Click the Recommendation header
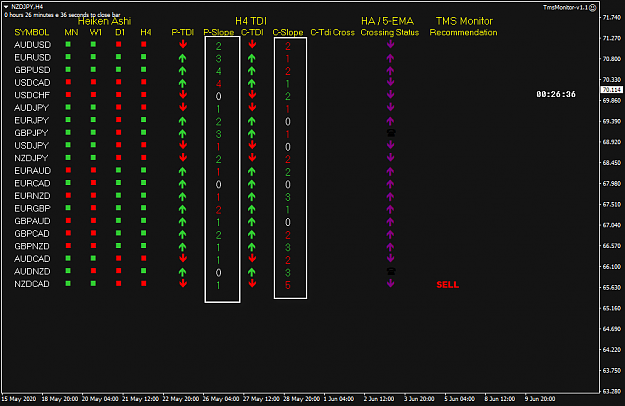Viewport: 625px width, 406px height. 463,32
